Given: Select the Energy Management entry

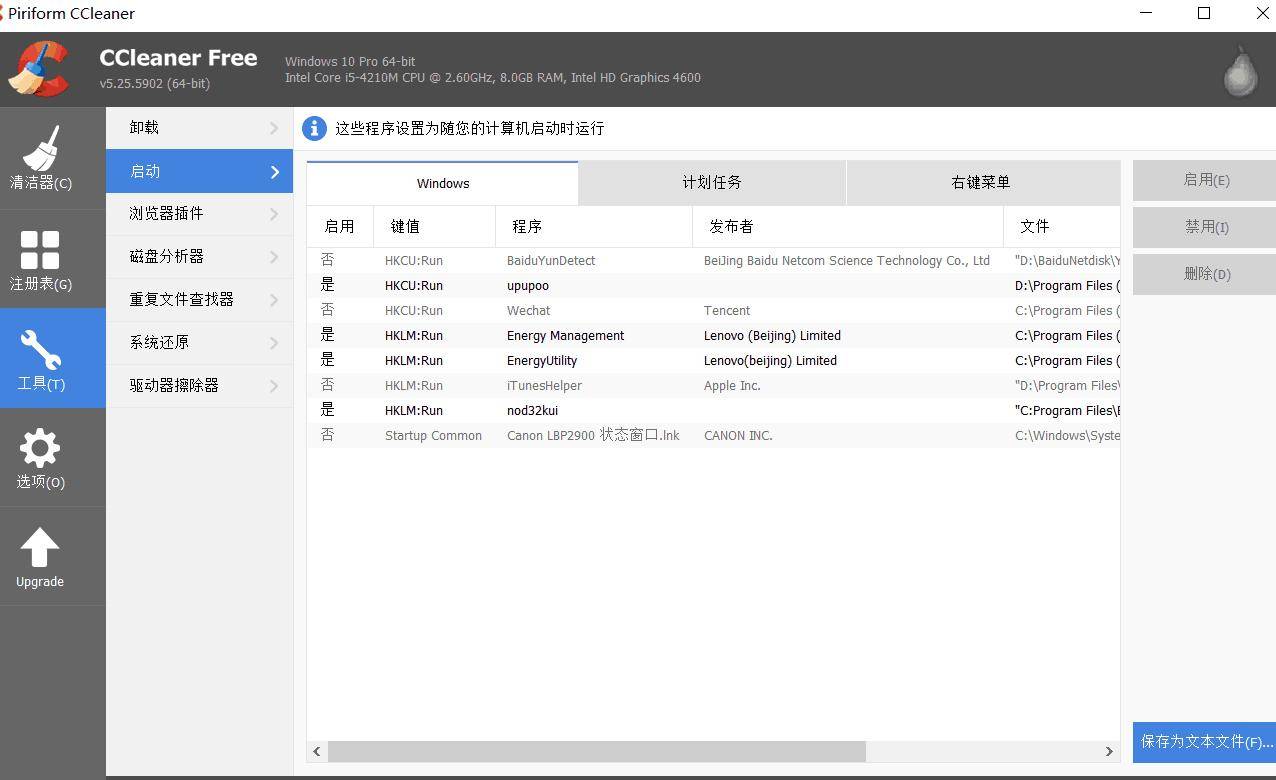Looking at the screenshot, I should (x=713, y=335).
